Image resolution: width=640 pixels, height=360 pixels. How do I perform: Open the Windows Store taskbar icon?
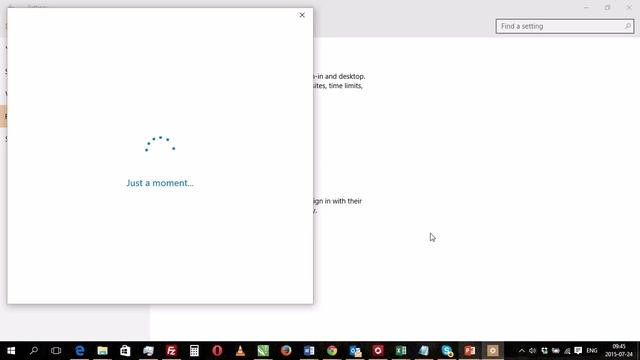click(125, 351)
